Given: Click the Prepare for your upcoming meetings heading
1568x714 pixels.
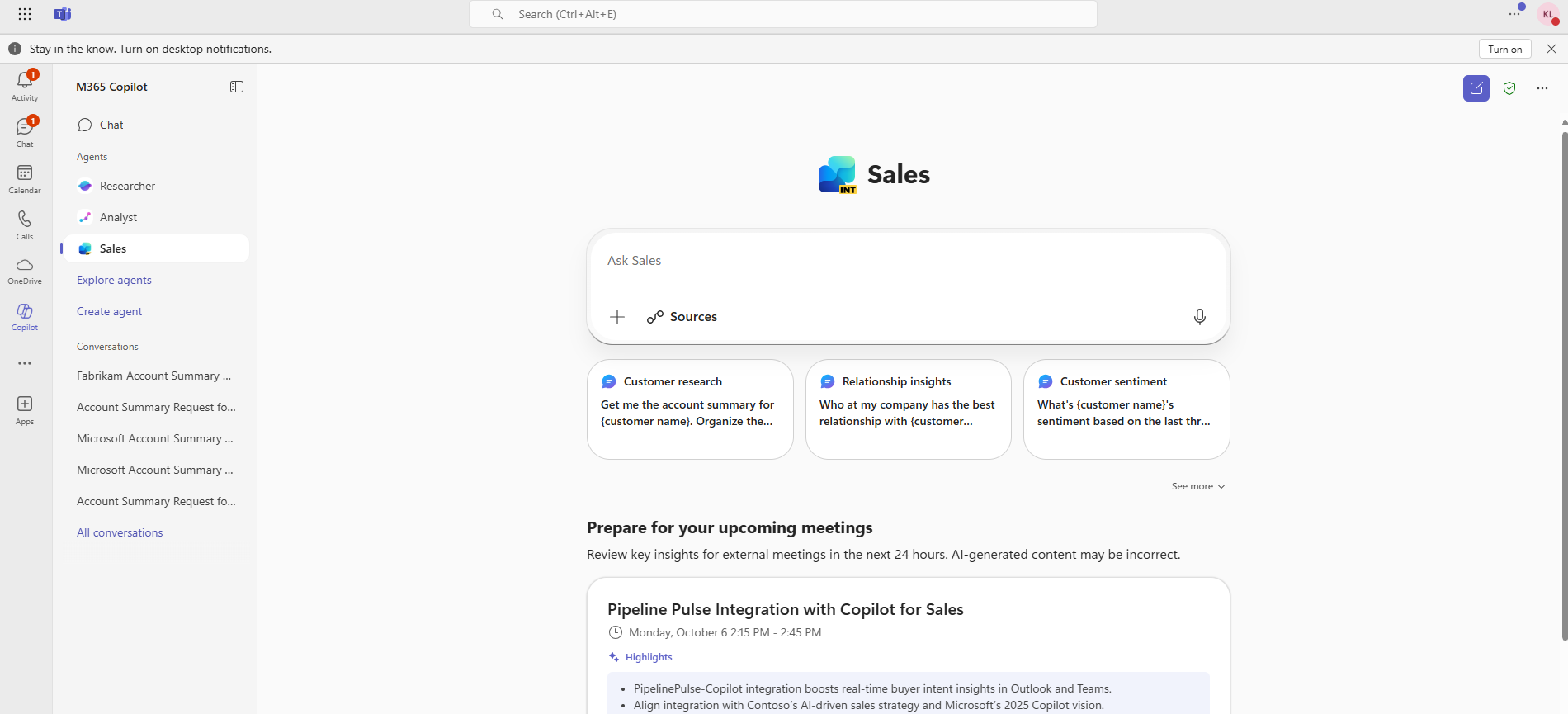Looking at the screenshot, I should (x=730, y=527).
